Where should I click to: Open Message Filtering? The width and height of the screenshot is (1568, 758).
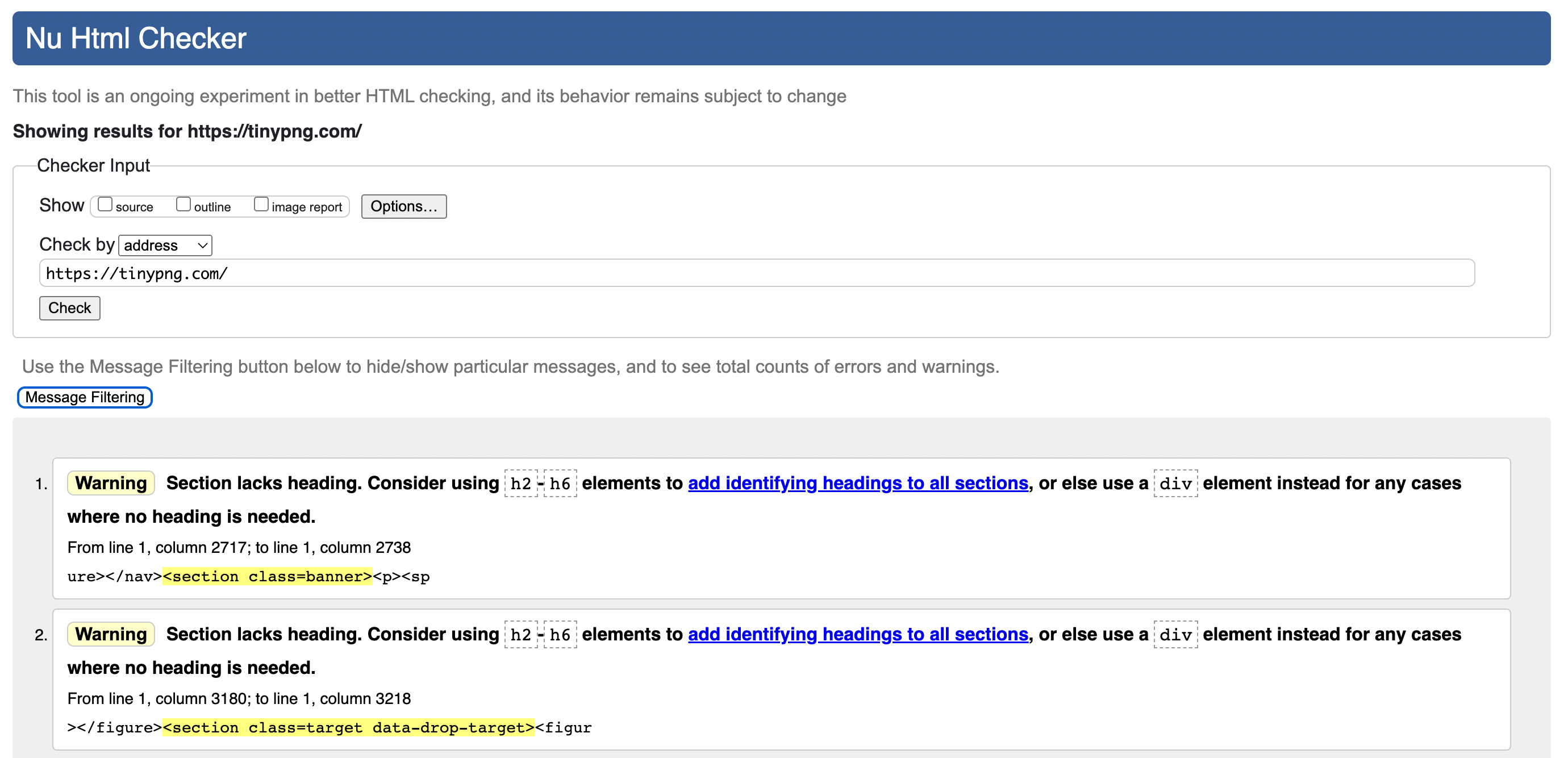(85, 398)
